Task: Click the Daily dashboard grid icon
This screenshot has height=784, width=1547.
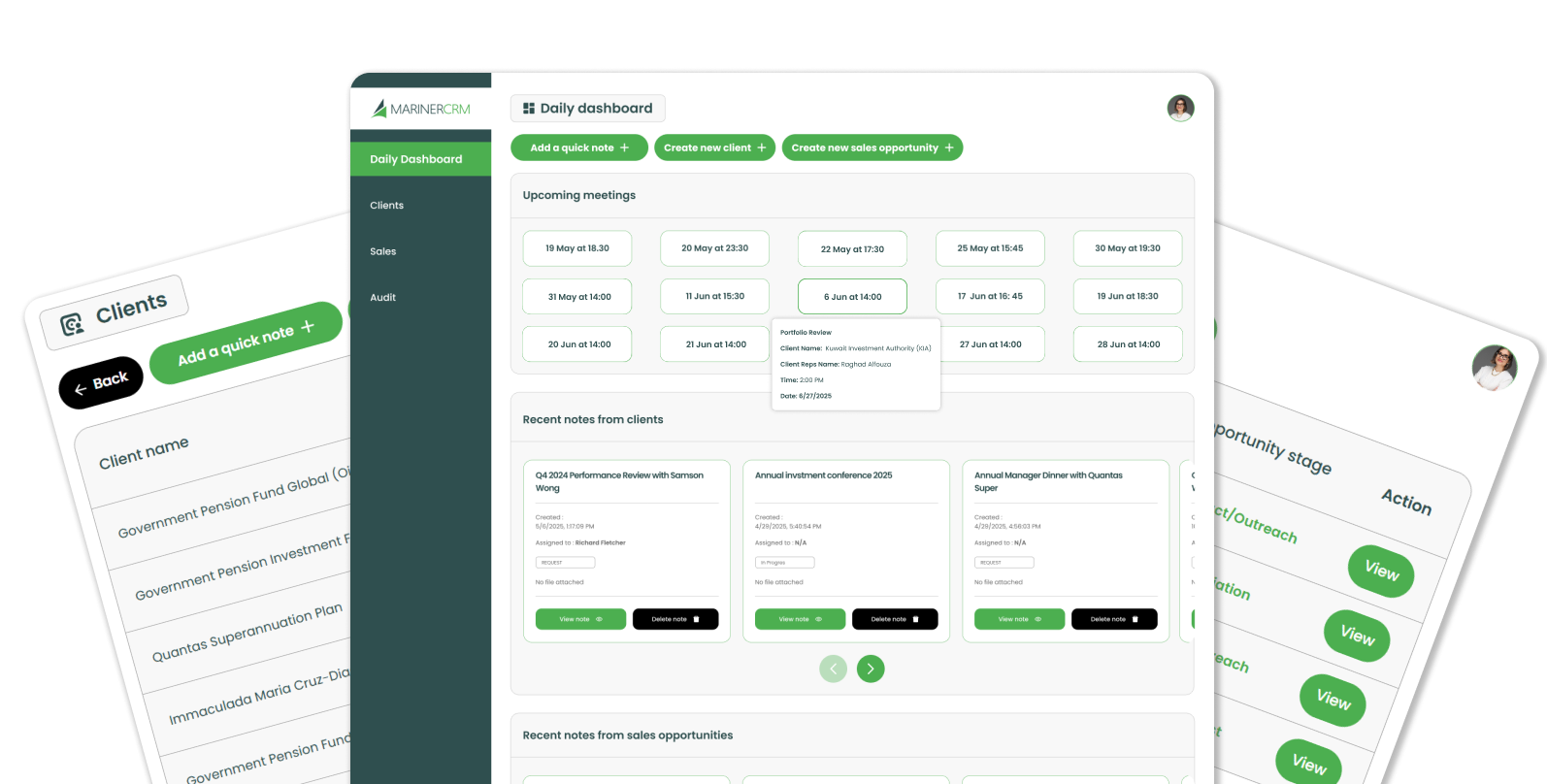Action: [x=529, y=109]
